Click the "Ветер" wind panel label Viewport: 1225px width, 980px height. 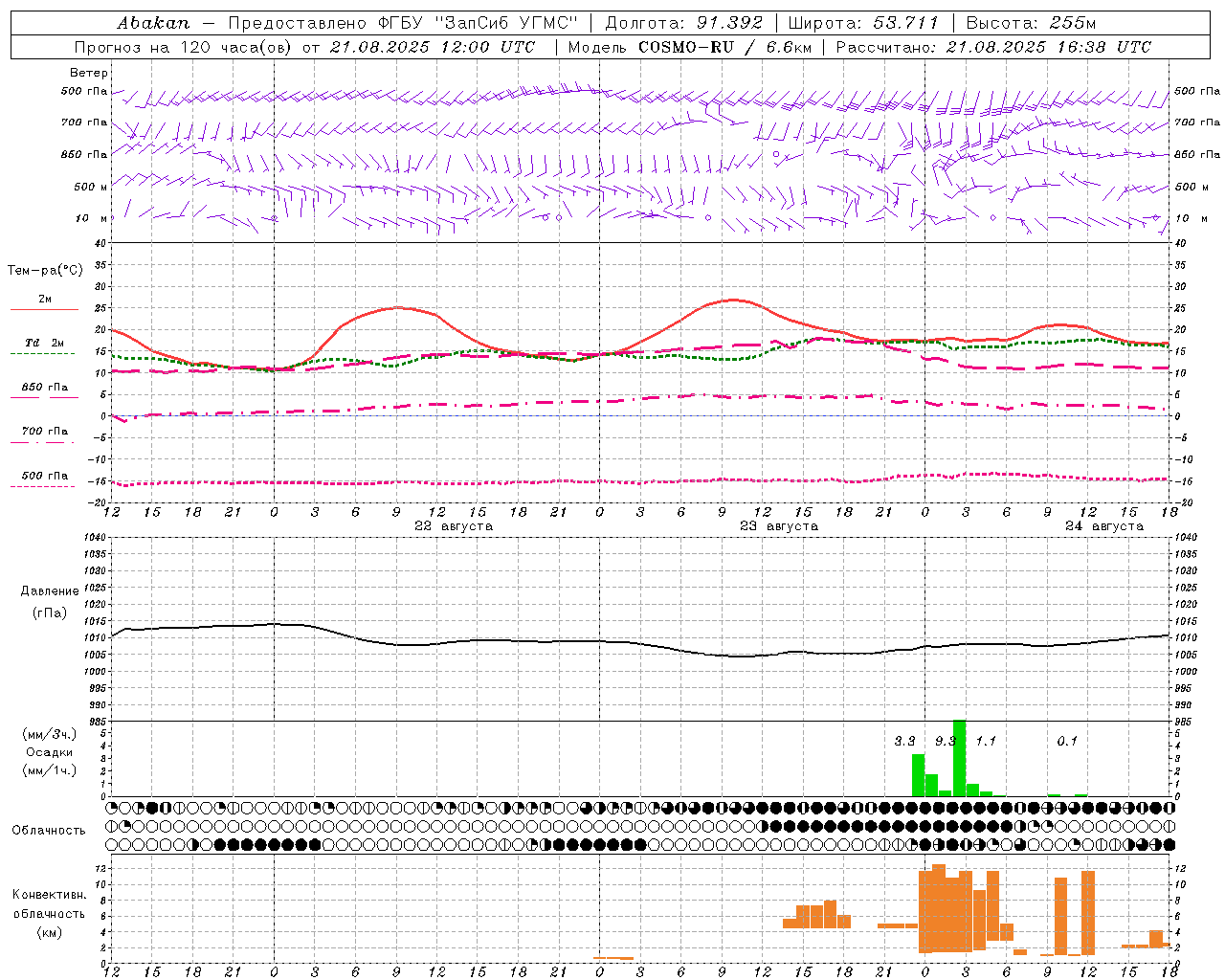89,73
